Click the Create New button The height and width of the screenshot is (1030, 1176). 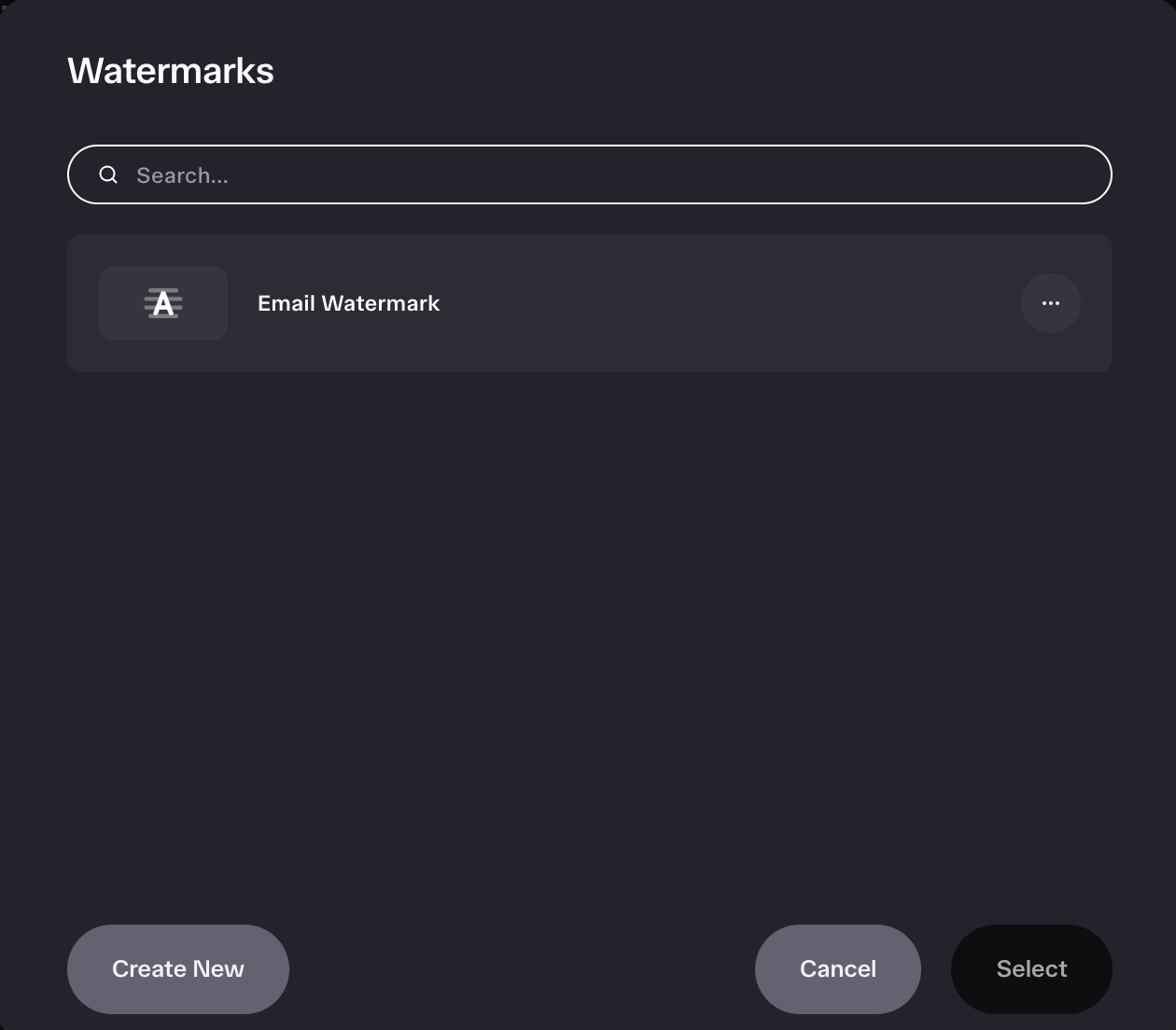(178, 969)
